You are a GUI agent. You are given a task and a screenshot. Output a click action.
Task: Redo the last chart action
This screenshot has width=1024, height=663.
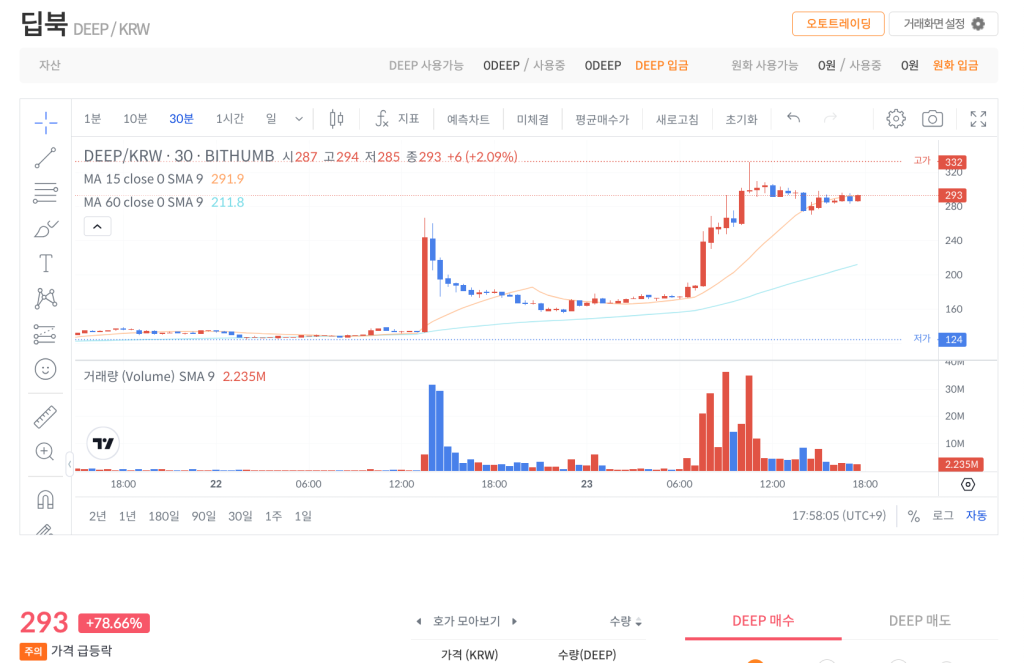pyautogui.click(x=830, y=118)
